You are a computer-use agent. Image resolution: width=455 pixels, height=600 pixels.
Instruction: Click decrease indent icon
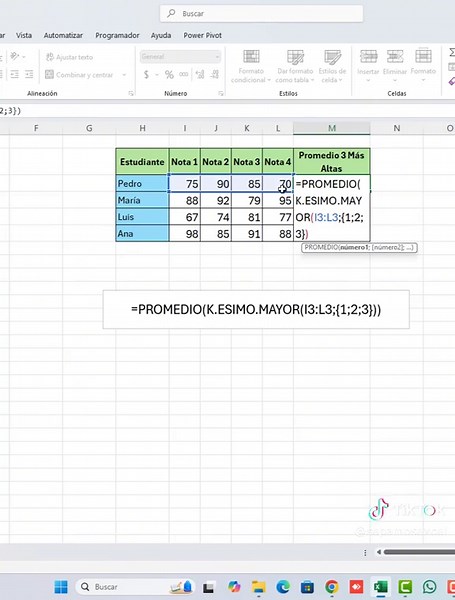[15, 74]
